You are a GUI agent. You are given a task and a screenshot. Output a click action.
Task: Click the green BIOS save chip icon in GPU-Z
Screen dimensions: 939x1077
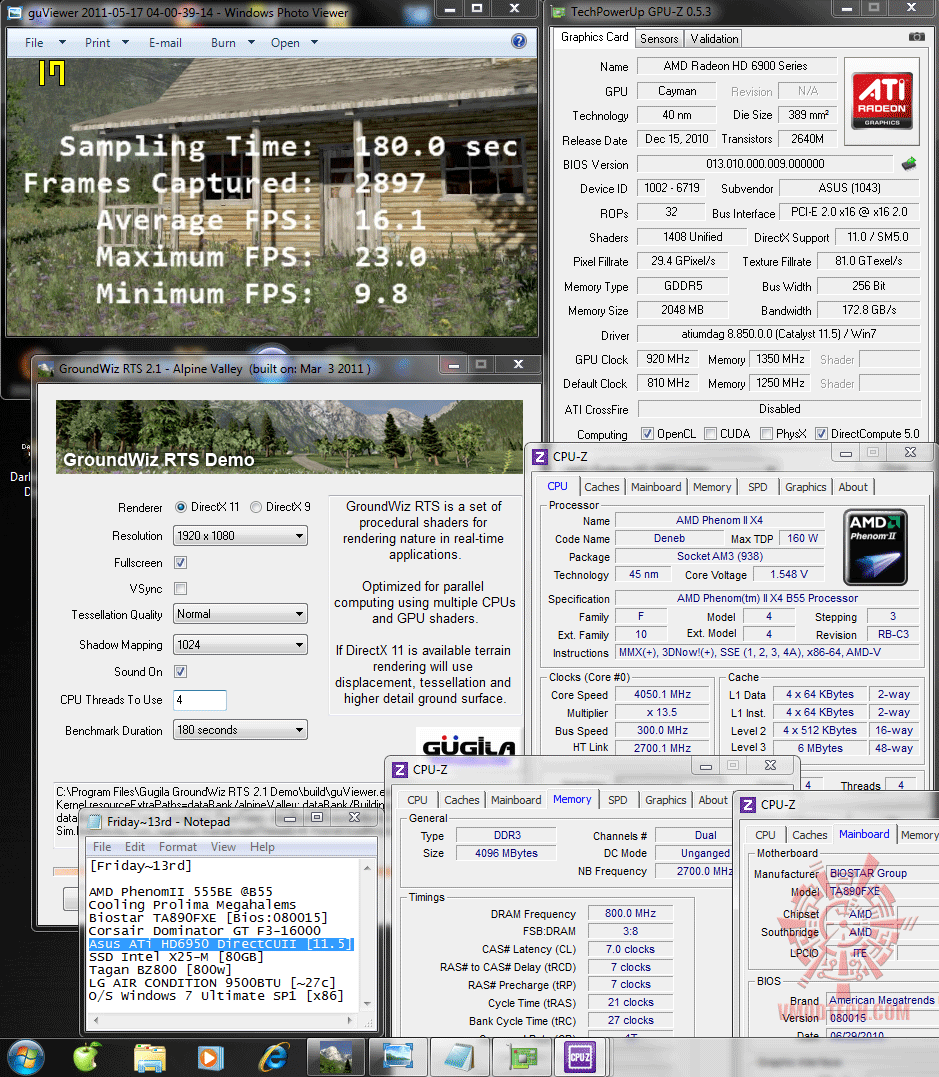click(909, 163)
